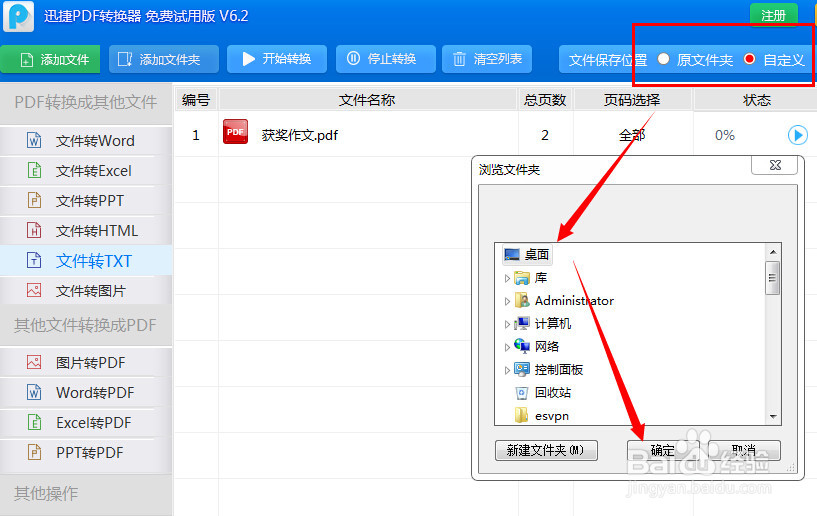The height and width of the screenshot is (516, 817).
Task: Select the 原文件夹 radio button
Action: click(x=663, y=59)
